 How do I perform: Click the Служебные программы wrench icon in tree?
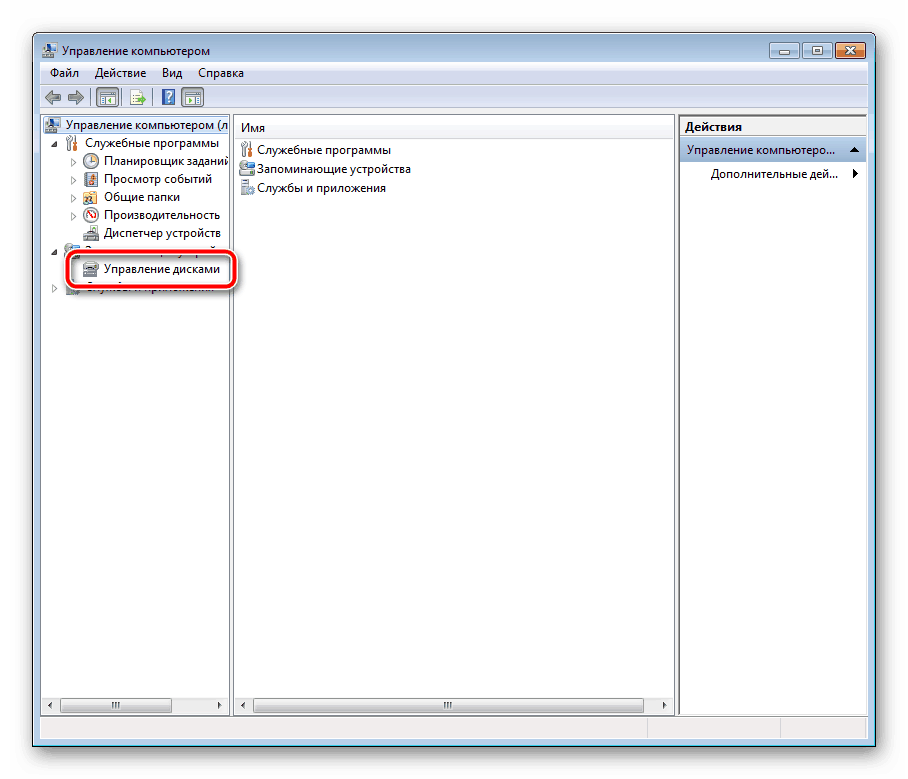[72, 143]
